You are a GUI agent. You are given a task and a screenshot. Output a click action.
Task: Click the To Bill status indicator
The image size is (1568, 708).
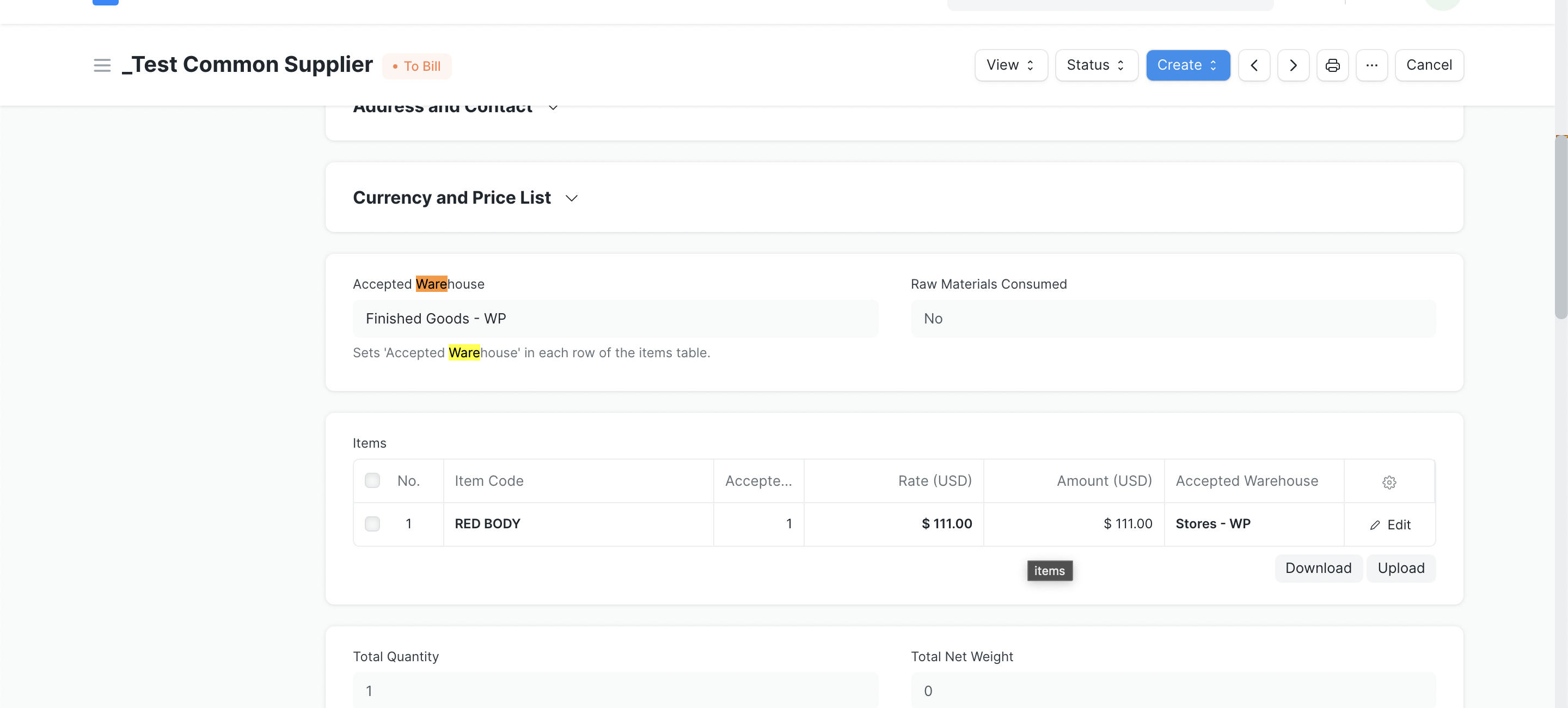416,66
